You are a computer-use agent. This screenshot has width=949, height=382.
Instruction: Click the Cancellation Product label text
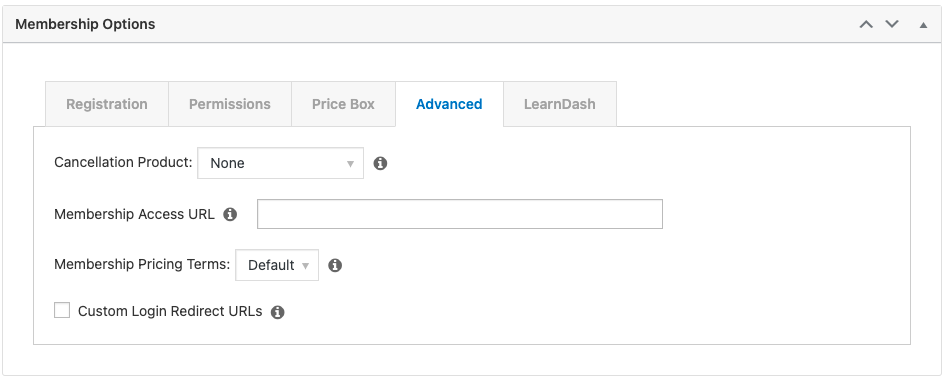click(123, 162)
